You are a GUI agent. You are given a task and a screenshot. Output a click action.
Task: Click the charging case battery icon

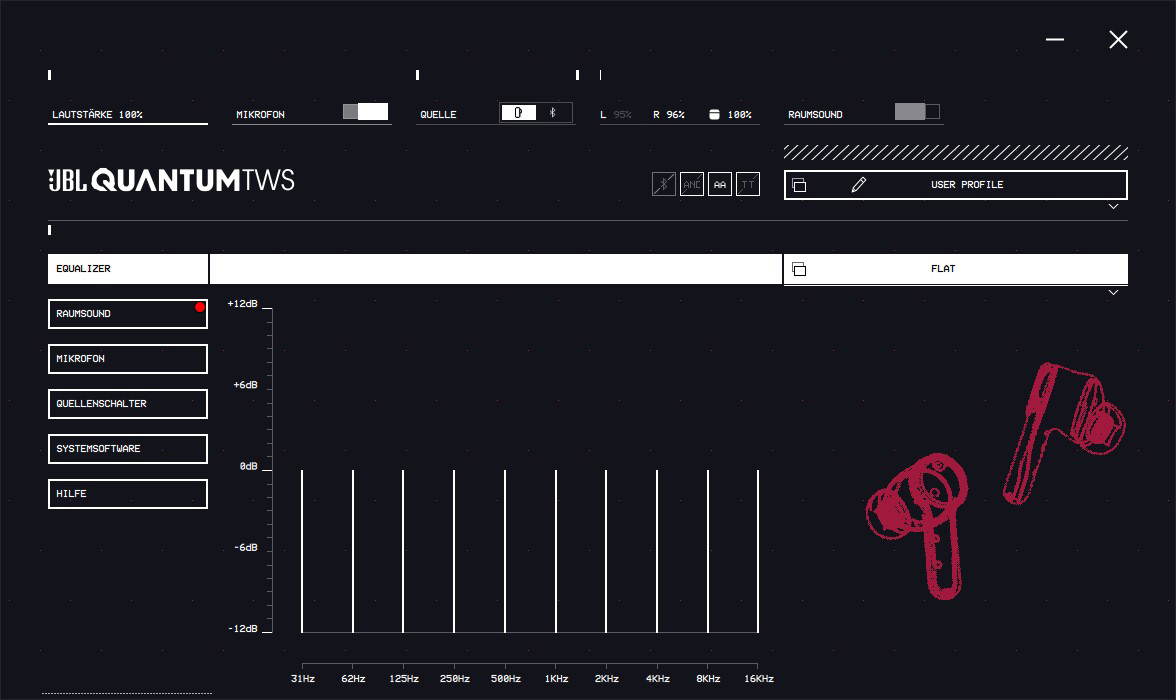[x=714, y=114]
